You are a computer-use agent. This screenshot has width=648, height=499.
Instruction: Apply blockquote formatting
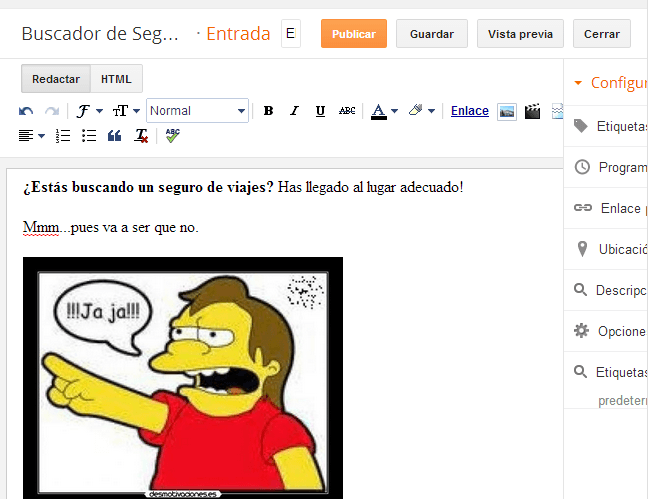coord(114,136)
